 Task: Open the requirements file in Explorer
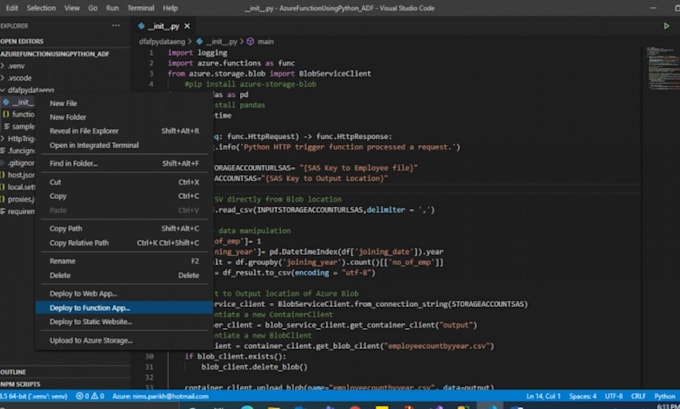[x=18, y=212]
